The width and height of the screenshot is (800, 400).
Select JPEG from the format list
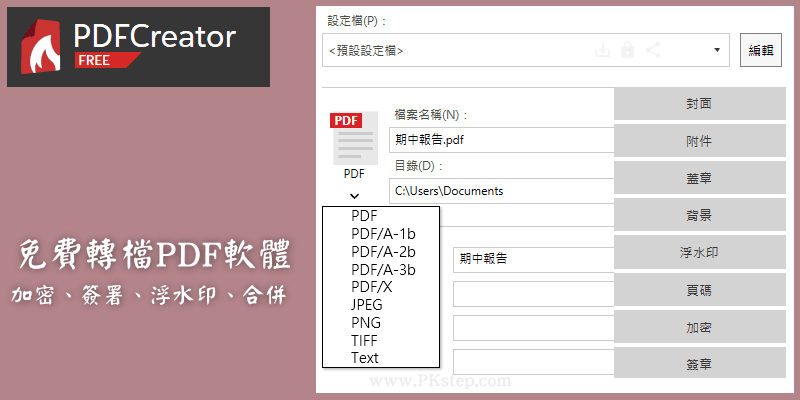click(366, 305)
